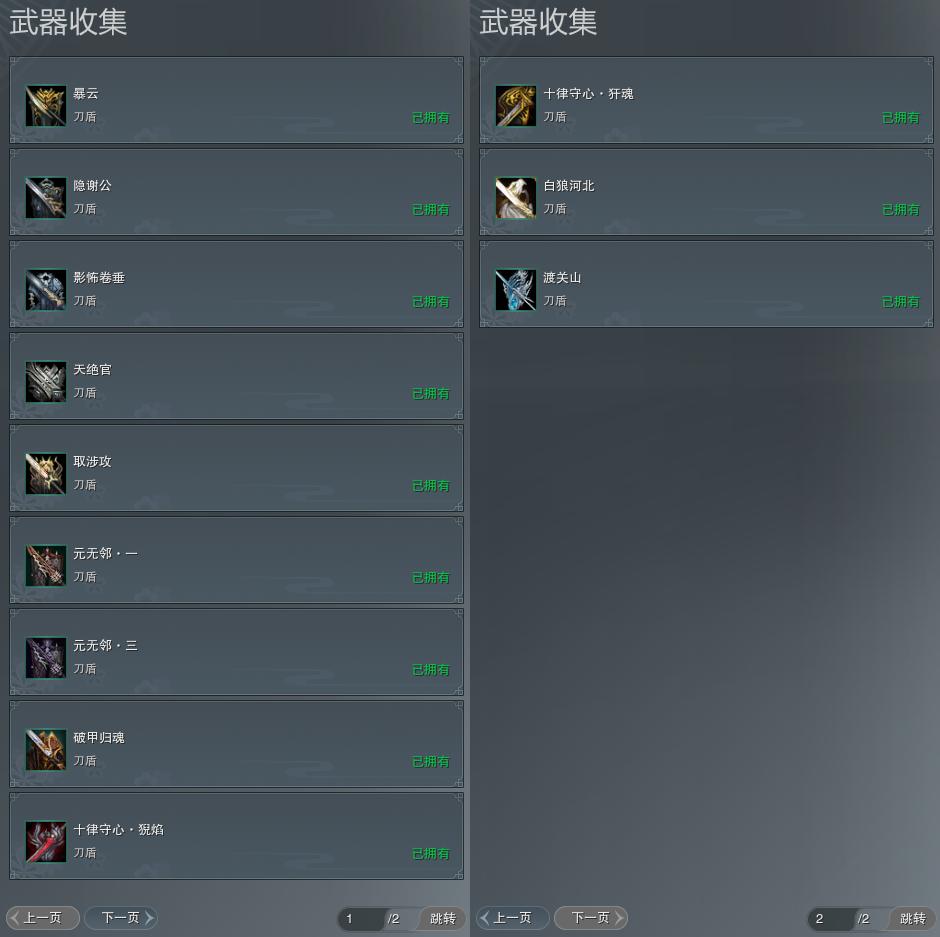Open the 白狼河北 weapon icon

(516, 197)
